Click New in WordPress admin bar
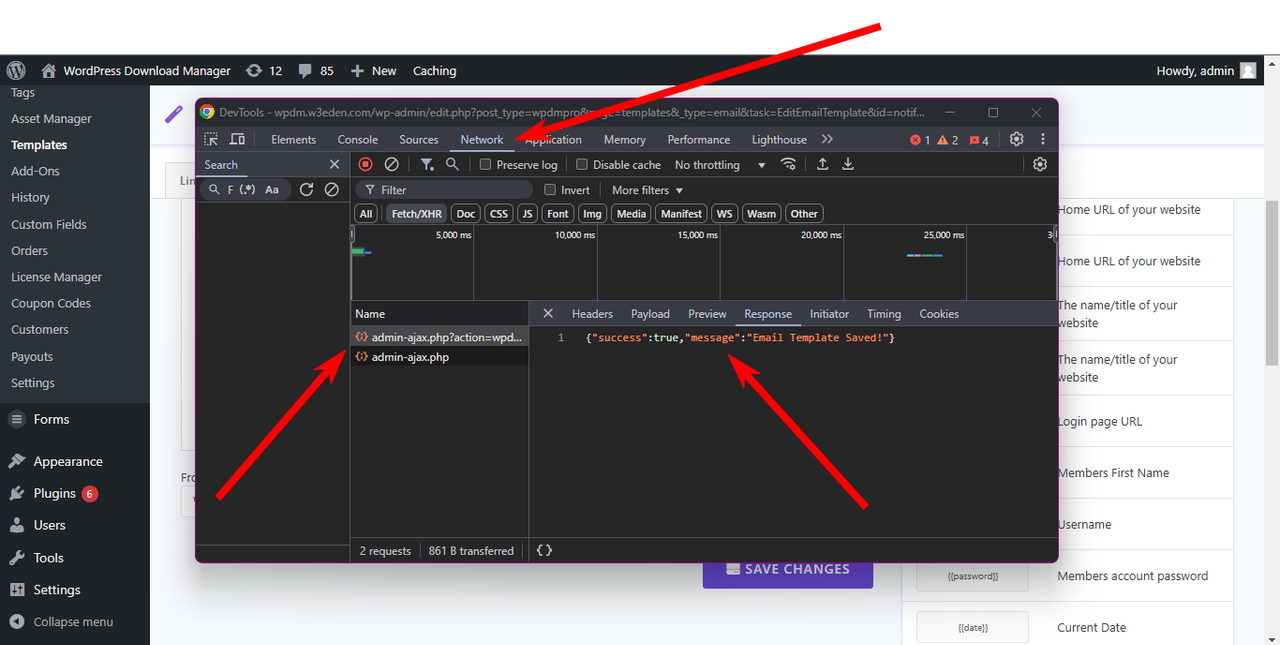 pyautogui.click(x=374, y=71)
